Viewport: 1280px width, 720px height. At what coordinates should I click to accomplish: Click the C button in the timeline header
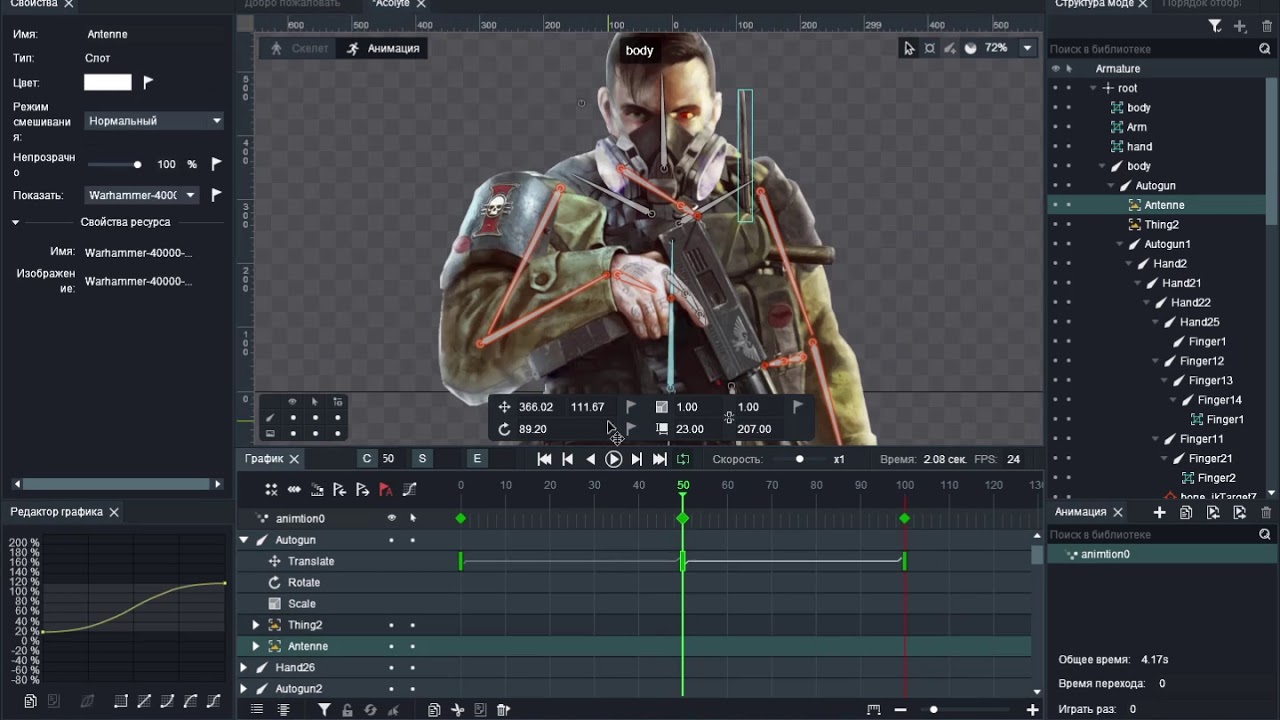tap(367, 459)
